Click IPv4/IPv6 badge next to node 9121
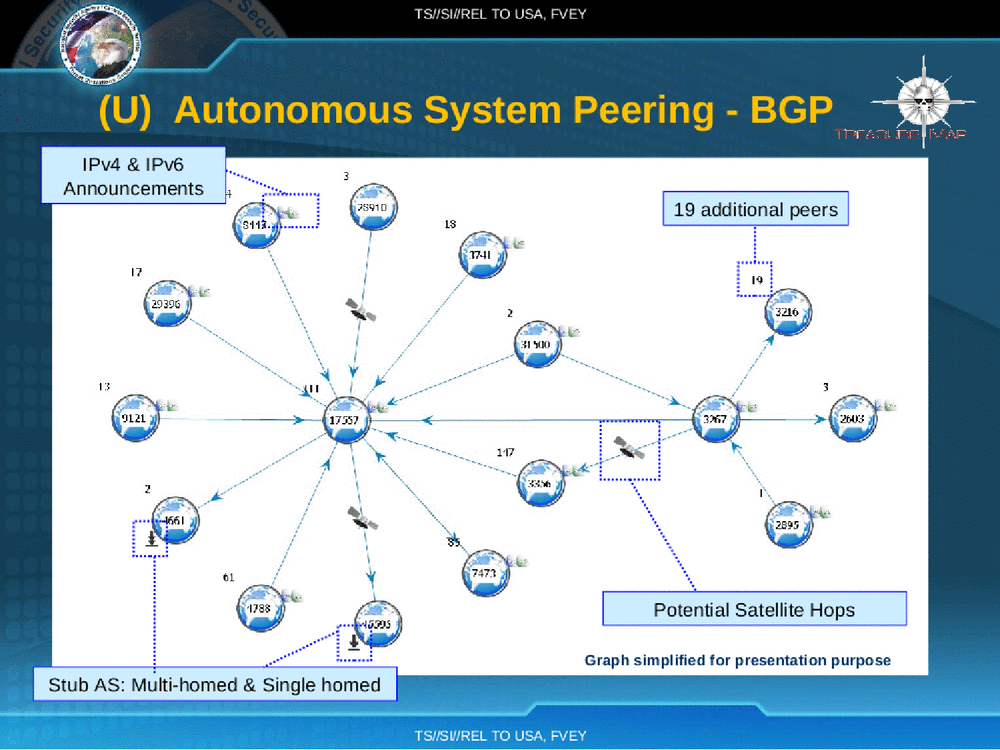This screenshot has width=1000, height=750. 168,406
